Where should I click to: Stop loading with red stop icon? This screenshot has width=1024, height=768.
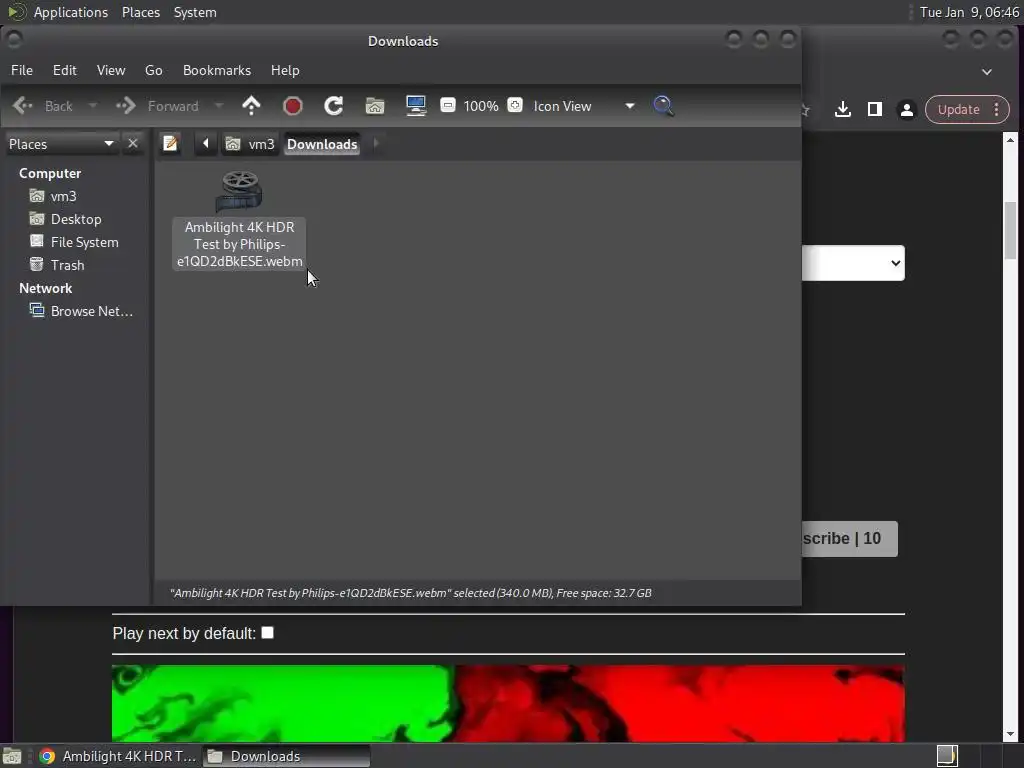pos(293,106)
